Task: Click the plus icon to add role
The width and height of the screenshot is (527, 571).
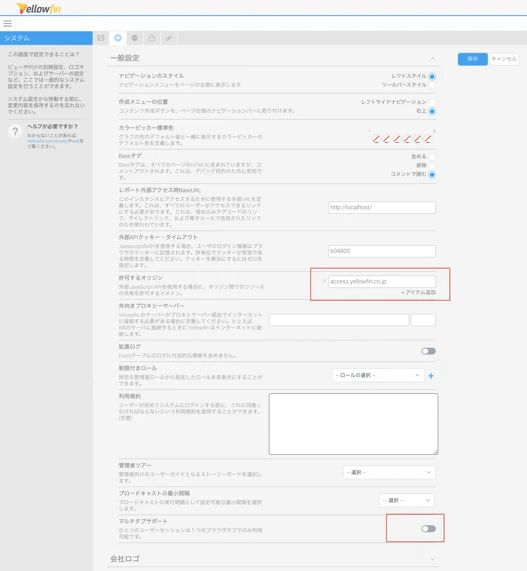Action: tap(431, 376)
